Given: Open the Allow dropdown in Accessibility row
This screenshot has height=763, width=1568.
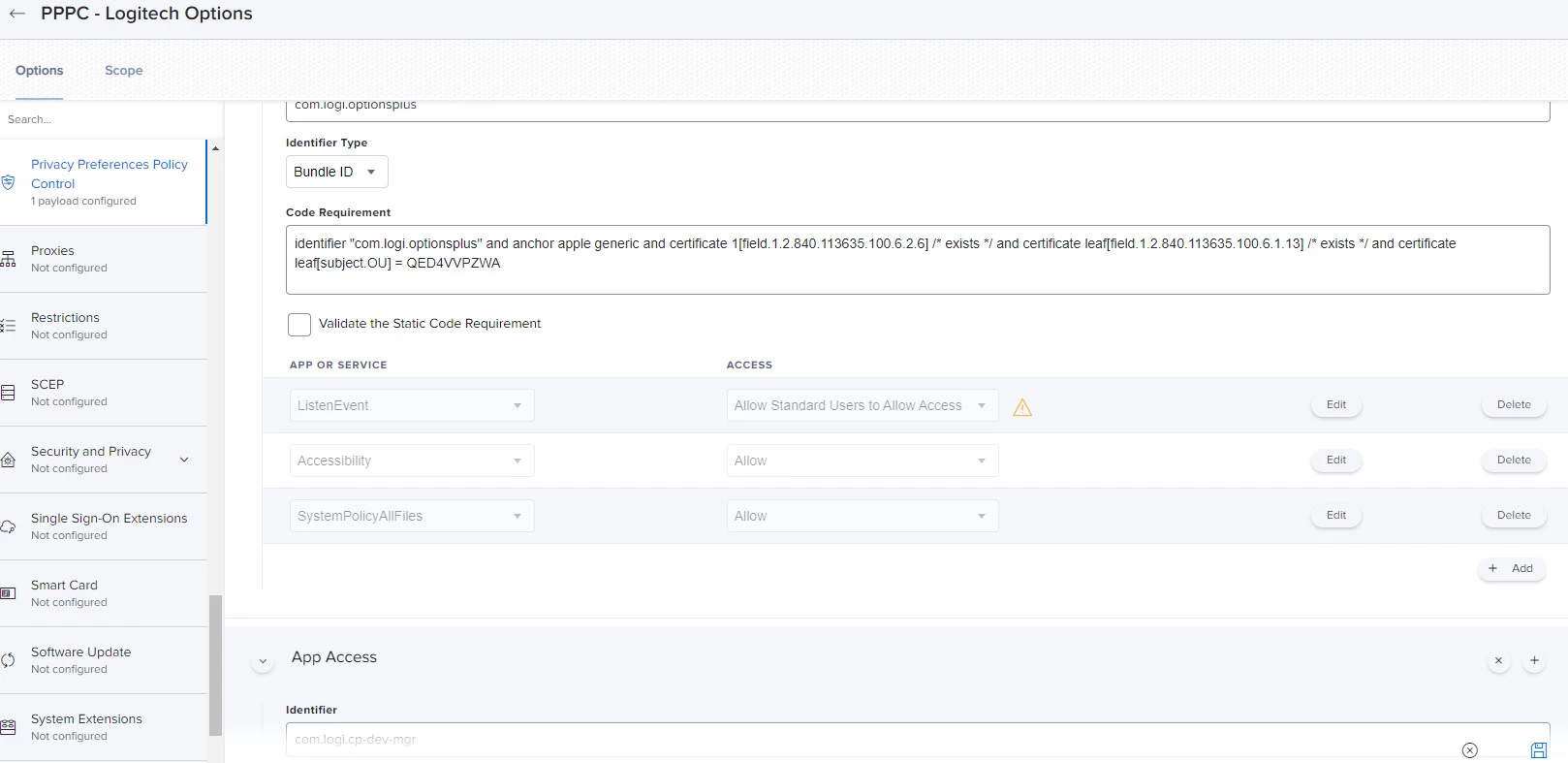Looking at the screenshot, I should pos(862,461).
